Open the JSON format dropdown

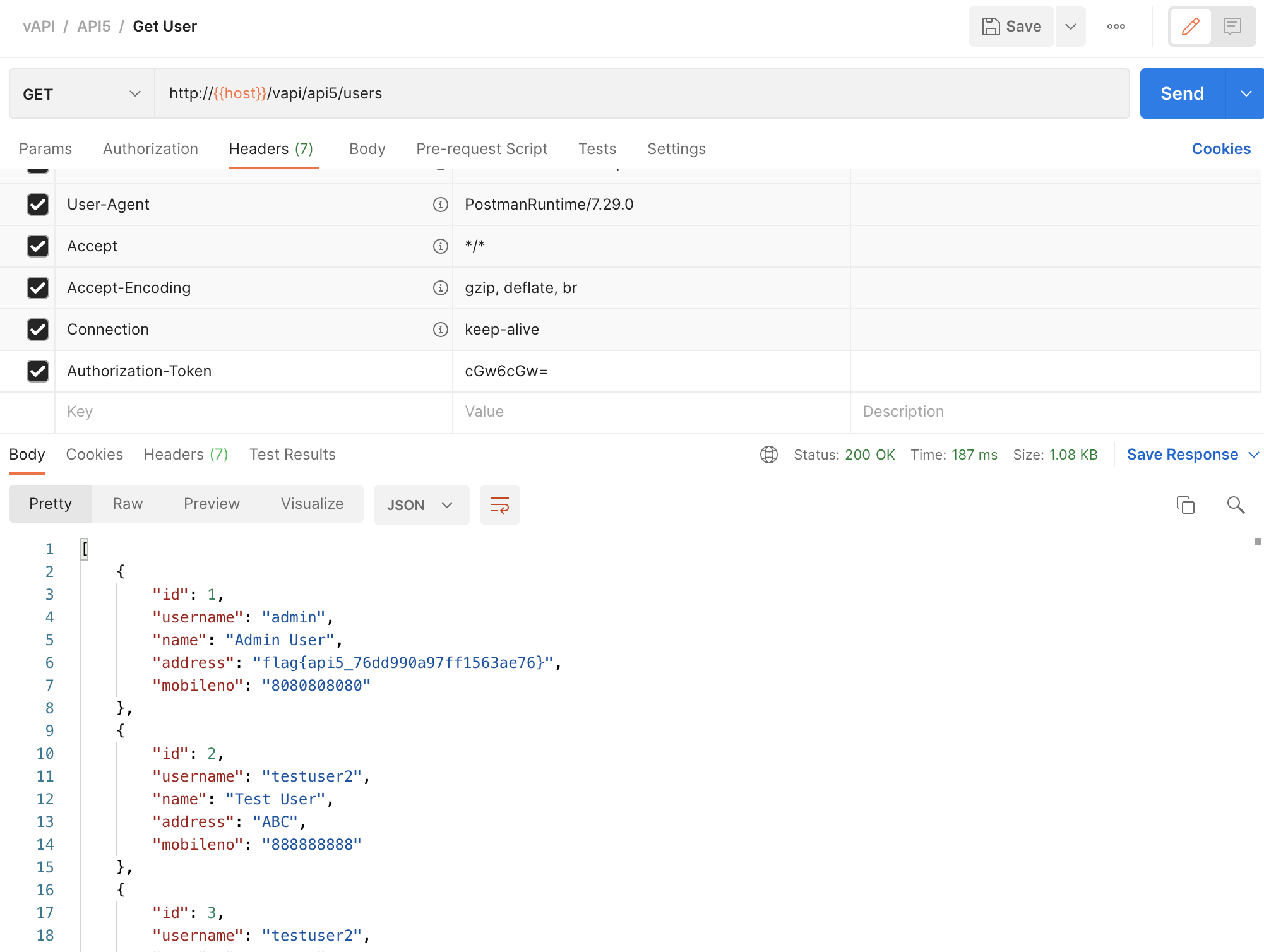[421, 505]
